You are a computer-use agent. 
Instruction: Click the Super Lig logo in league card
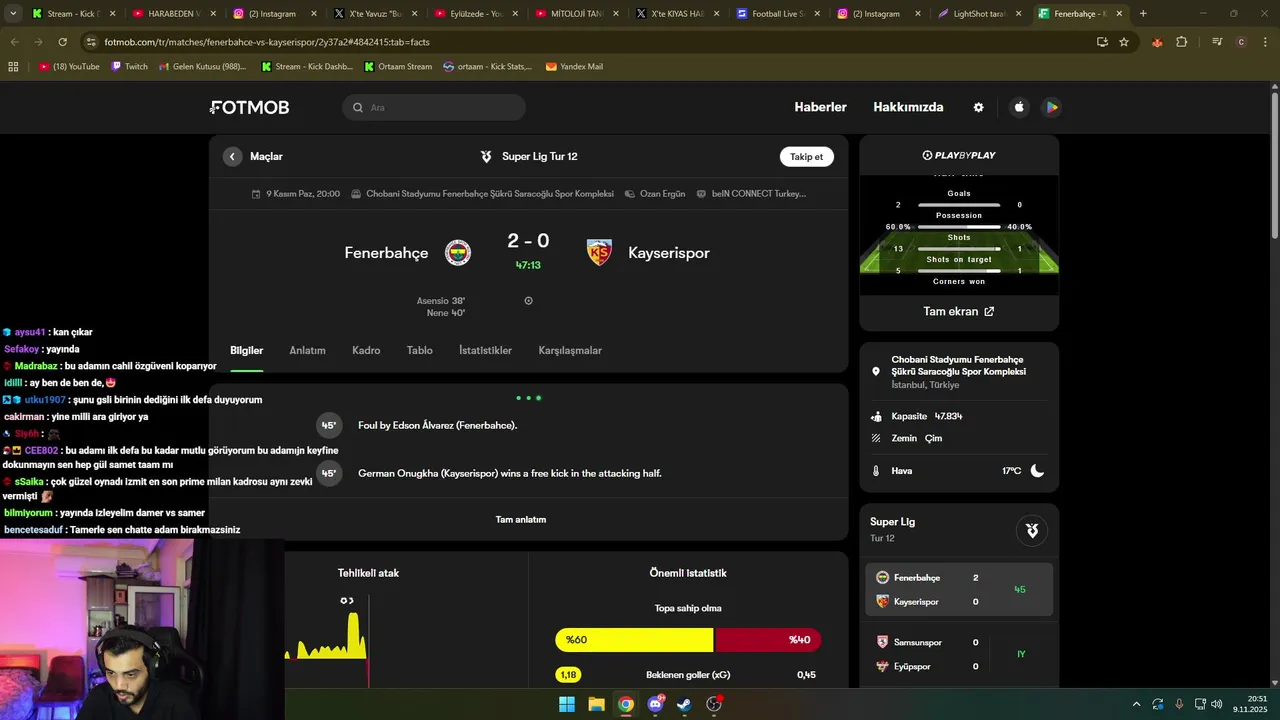click(1032, 530)
